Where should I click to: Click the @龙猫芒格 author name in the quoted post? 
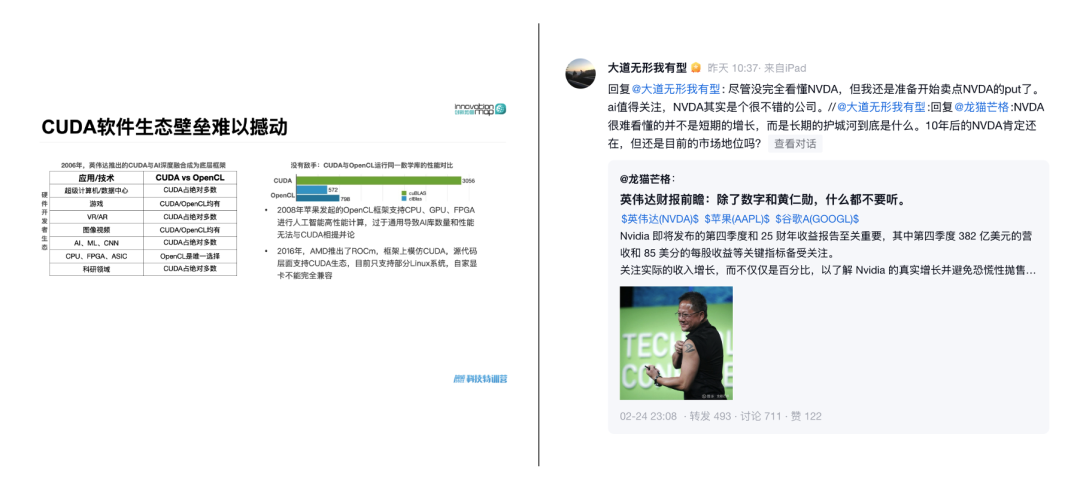[645, 178]
